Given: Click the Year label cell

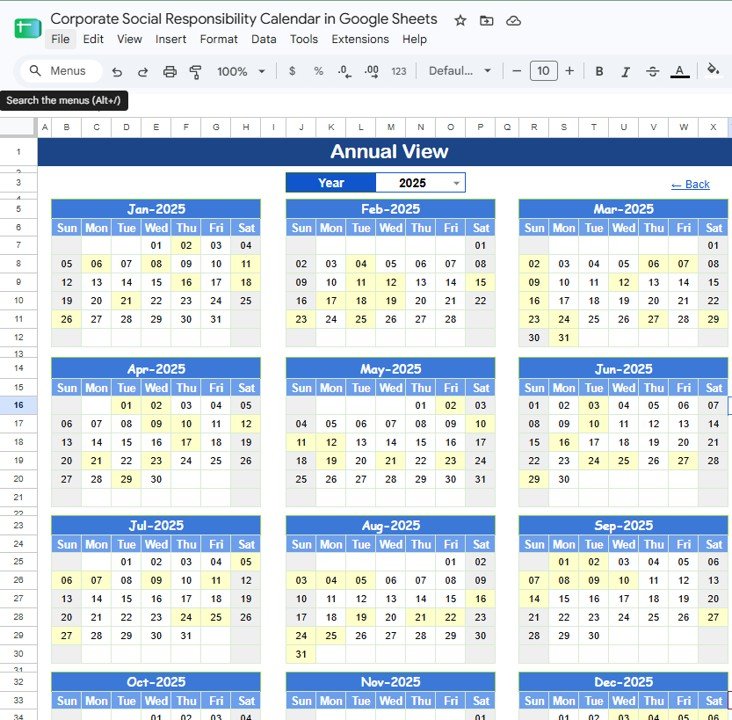Looking at the screenshot, I should click(x=331, y=183).
